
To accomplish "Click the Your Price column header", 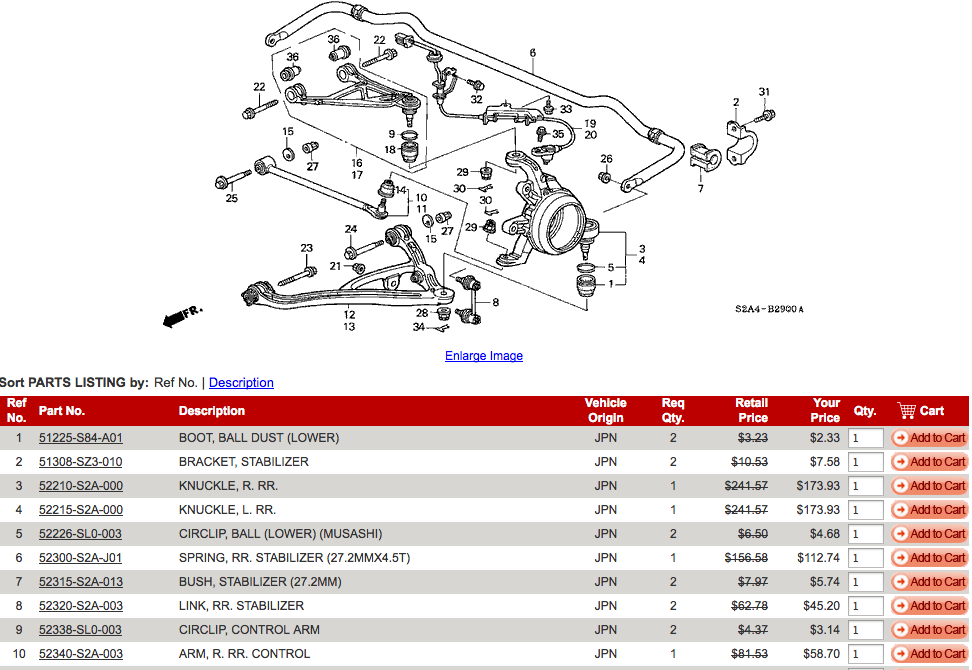I will 825,411.
